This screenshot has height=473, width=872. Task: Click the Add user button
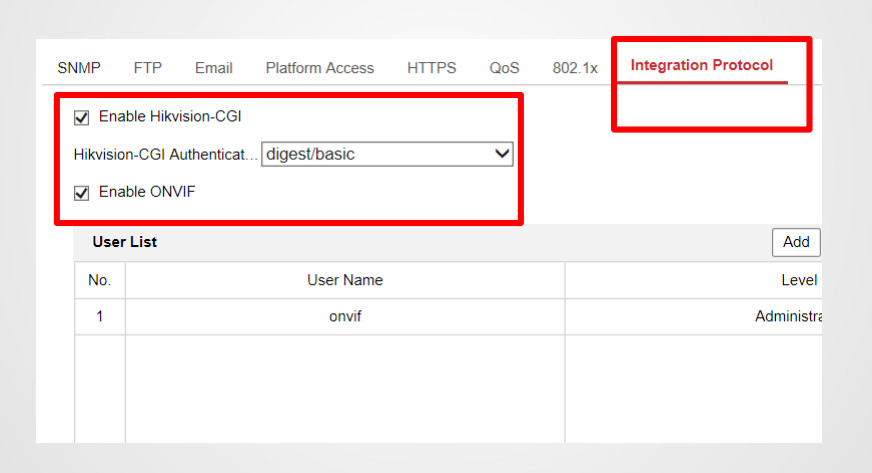tap(796, 242)
